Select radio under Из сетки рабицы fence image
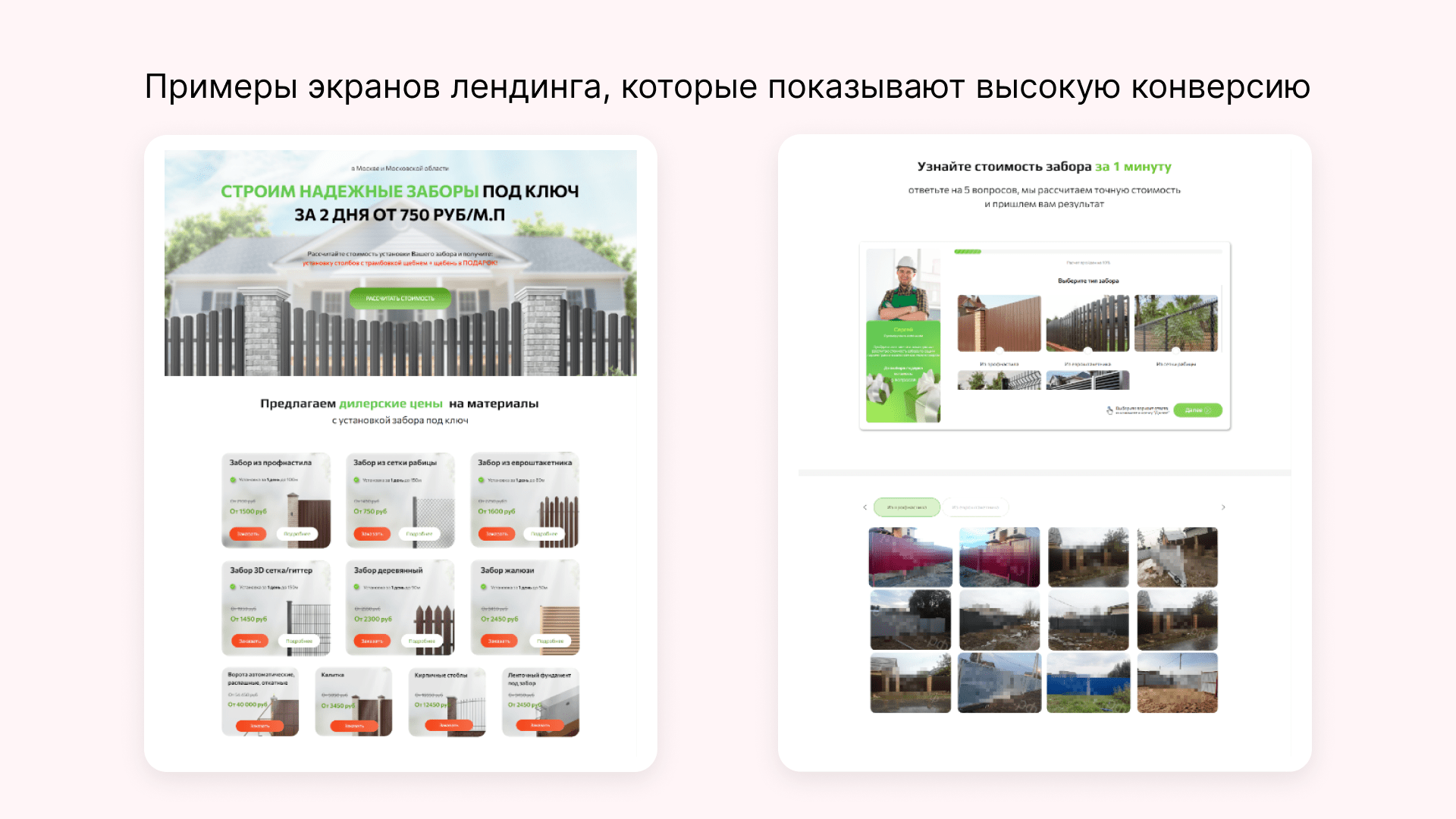This screenshot has width=1456, height=819. pyautogui.click(x=1176, y=351)
